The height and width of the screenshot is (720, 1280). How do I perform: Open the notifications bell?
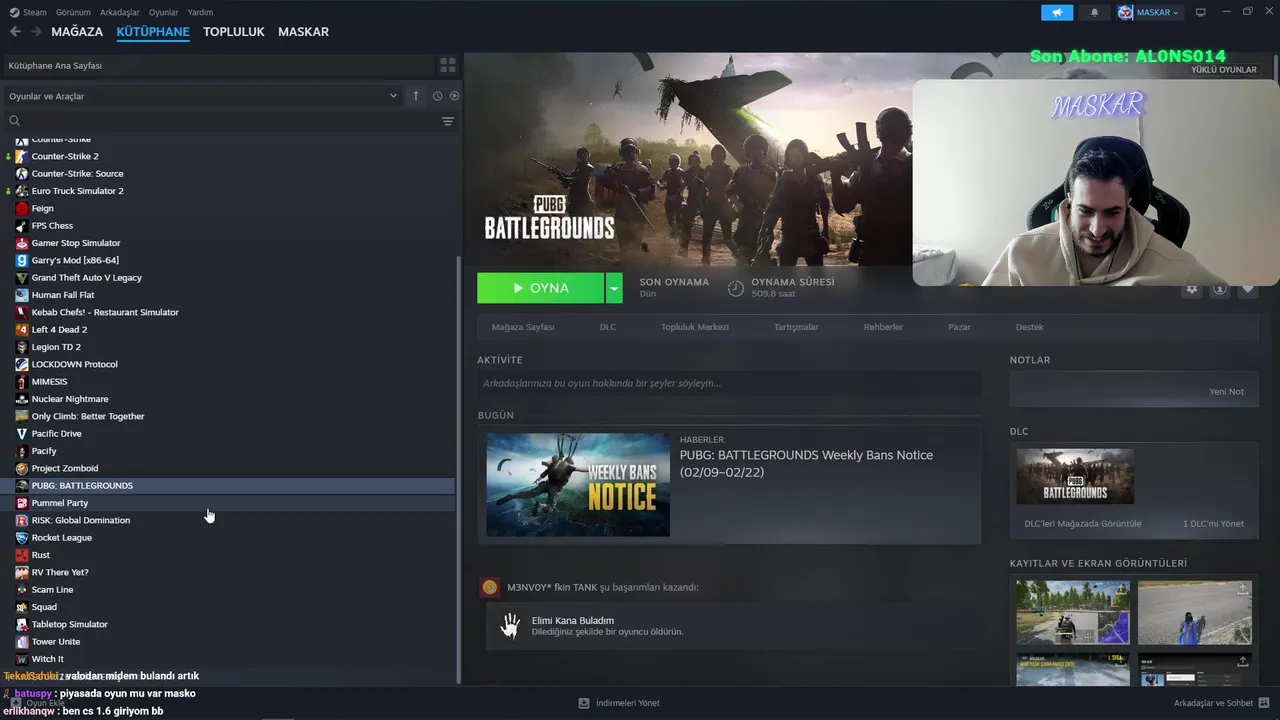(x=1094, y=12)
